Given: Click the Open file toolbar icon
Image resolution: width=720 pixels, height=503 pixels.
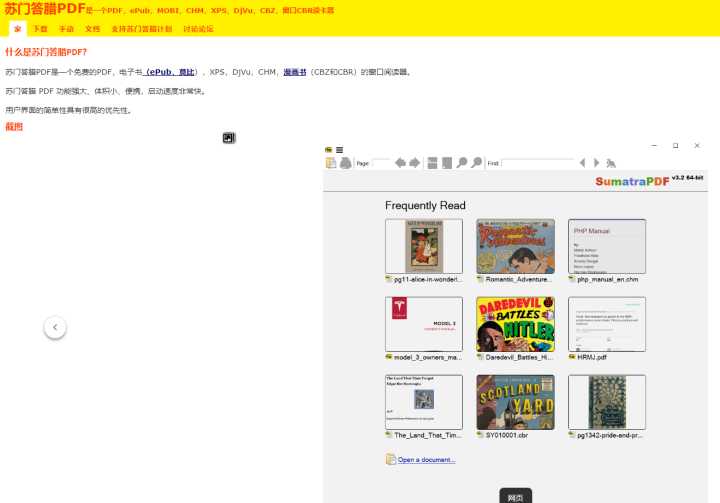Looking at the screenshot, I should (331, 163).
